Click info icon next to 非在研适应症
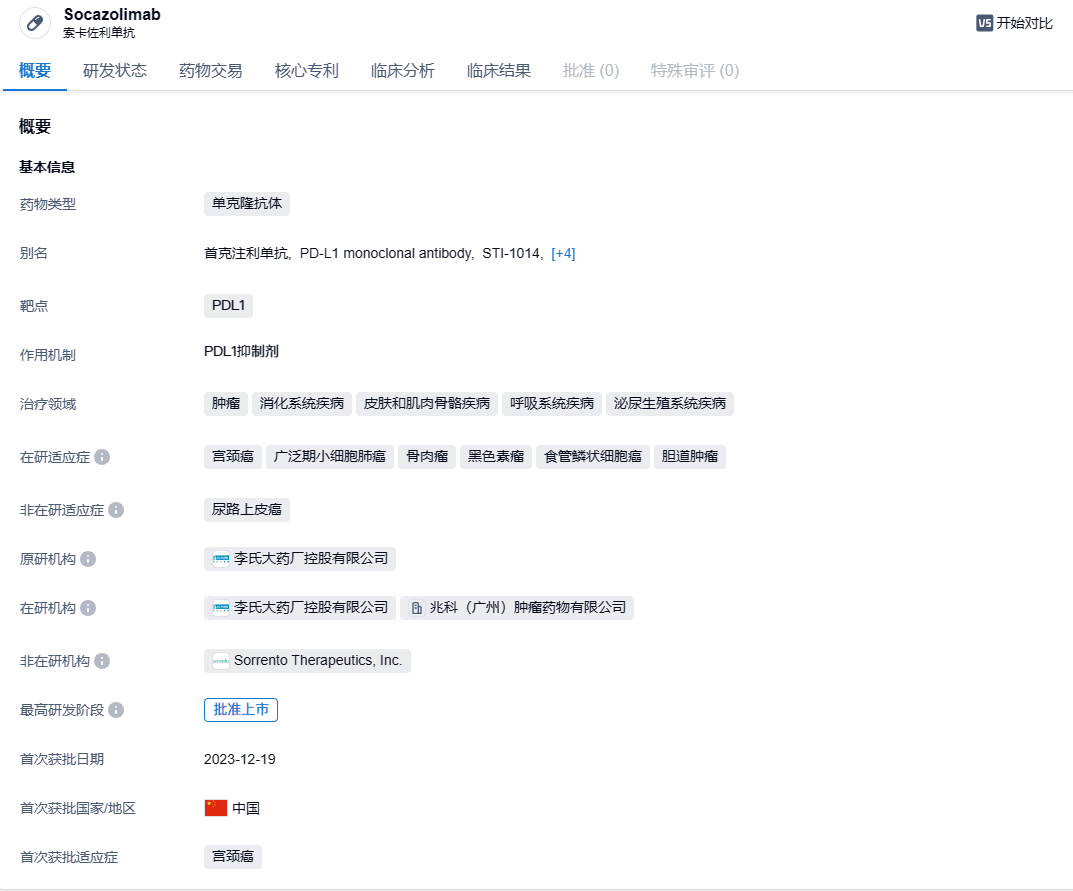 click(x=116, y=510)
